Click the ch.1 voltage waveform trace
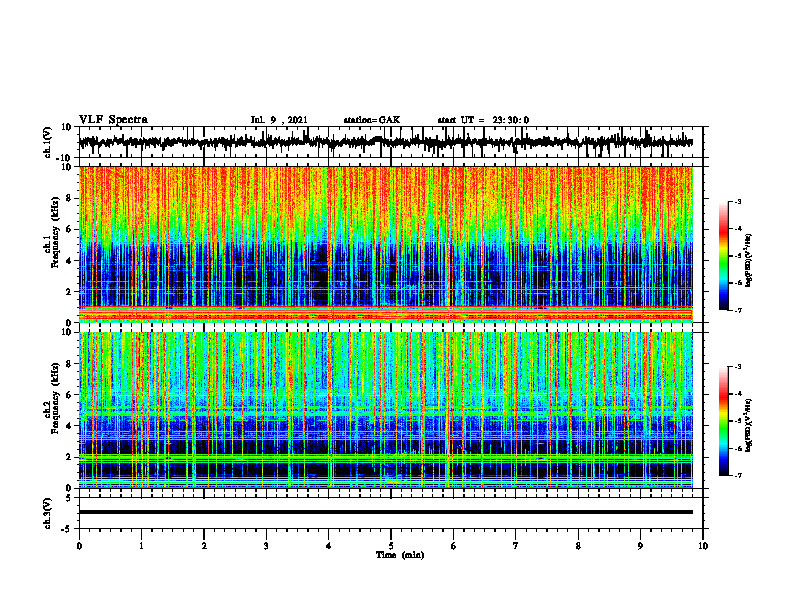 385,142
